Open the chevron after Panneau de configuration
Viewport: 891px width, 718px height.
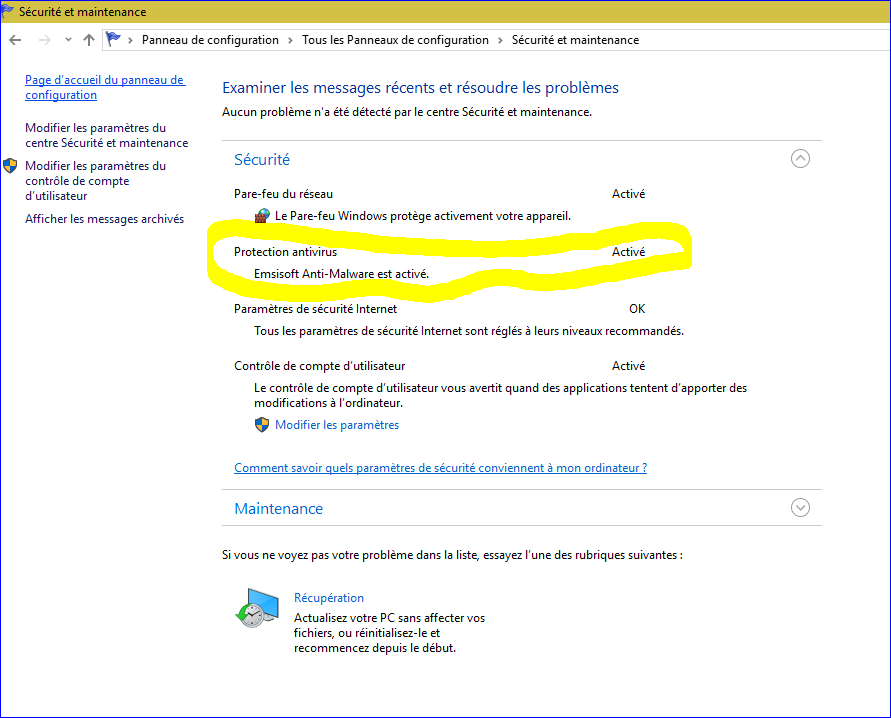tap(290, 40)
